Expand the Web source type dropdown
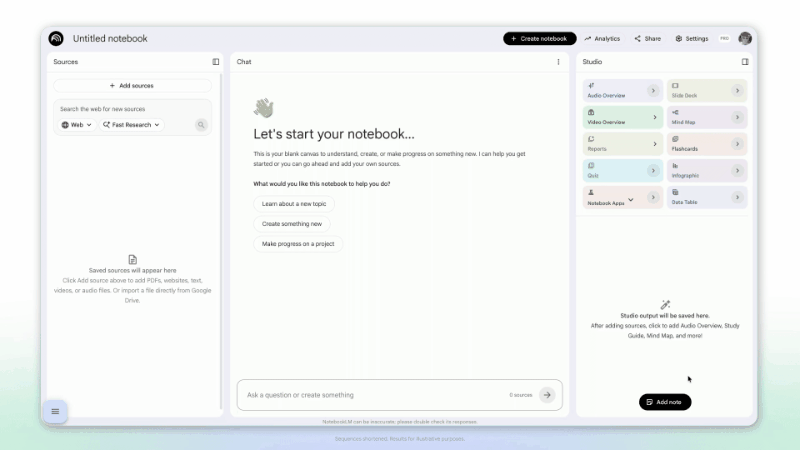Image resolution: width=800 pixels, height=450 pixels. pos(77,125)
